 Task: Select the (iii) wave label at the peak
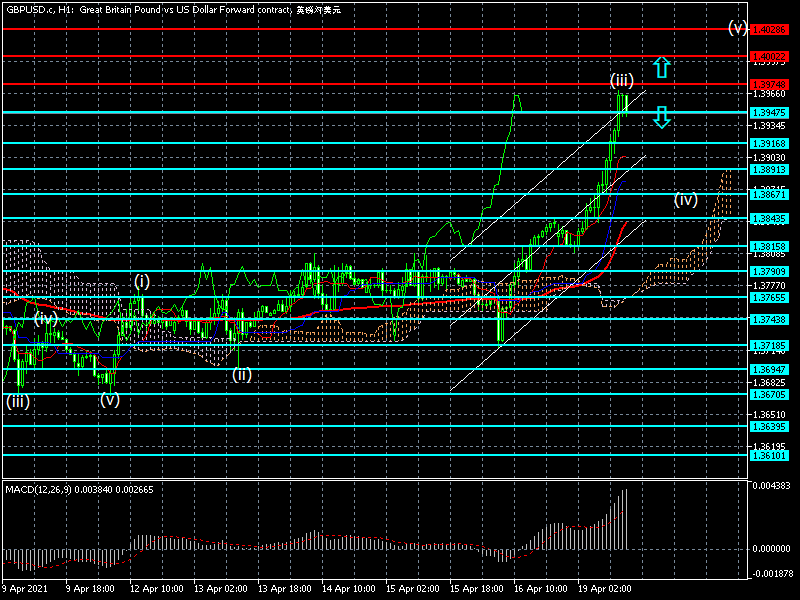pyautogui.click(x=621, y=81)
